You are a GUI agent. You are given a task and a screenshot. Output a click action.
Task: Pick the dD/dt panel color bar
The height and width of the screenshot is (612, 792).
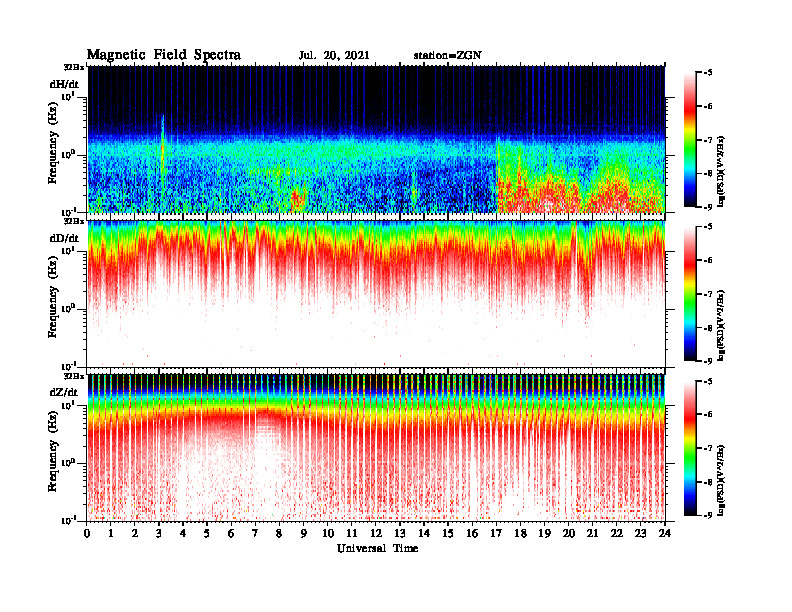click(690, 294)
